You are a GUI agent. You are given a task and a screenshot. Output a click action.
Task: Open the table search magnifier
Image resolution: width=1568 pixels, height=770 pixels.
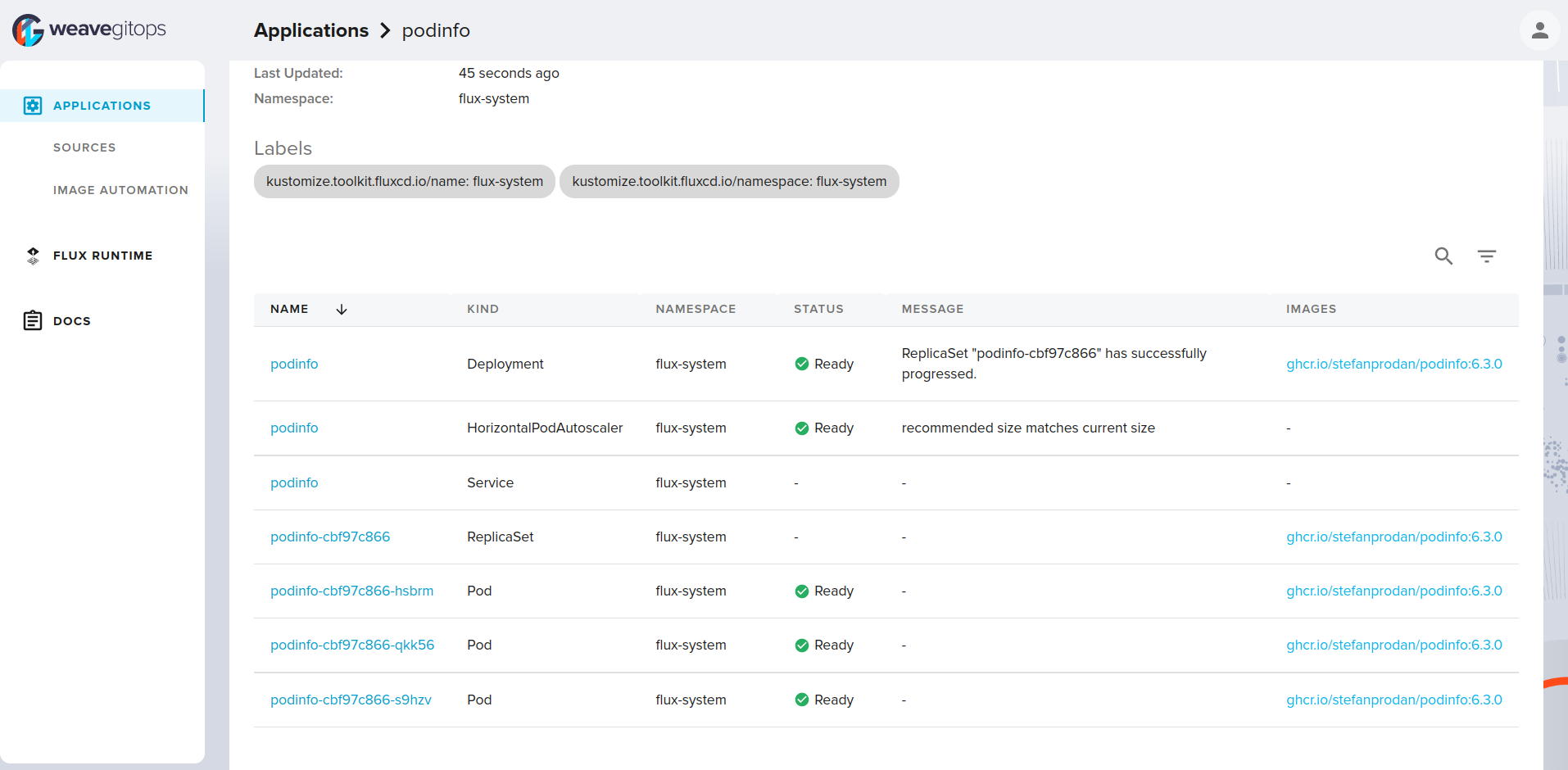(1443, 256)
